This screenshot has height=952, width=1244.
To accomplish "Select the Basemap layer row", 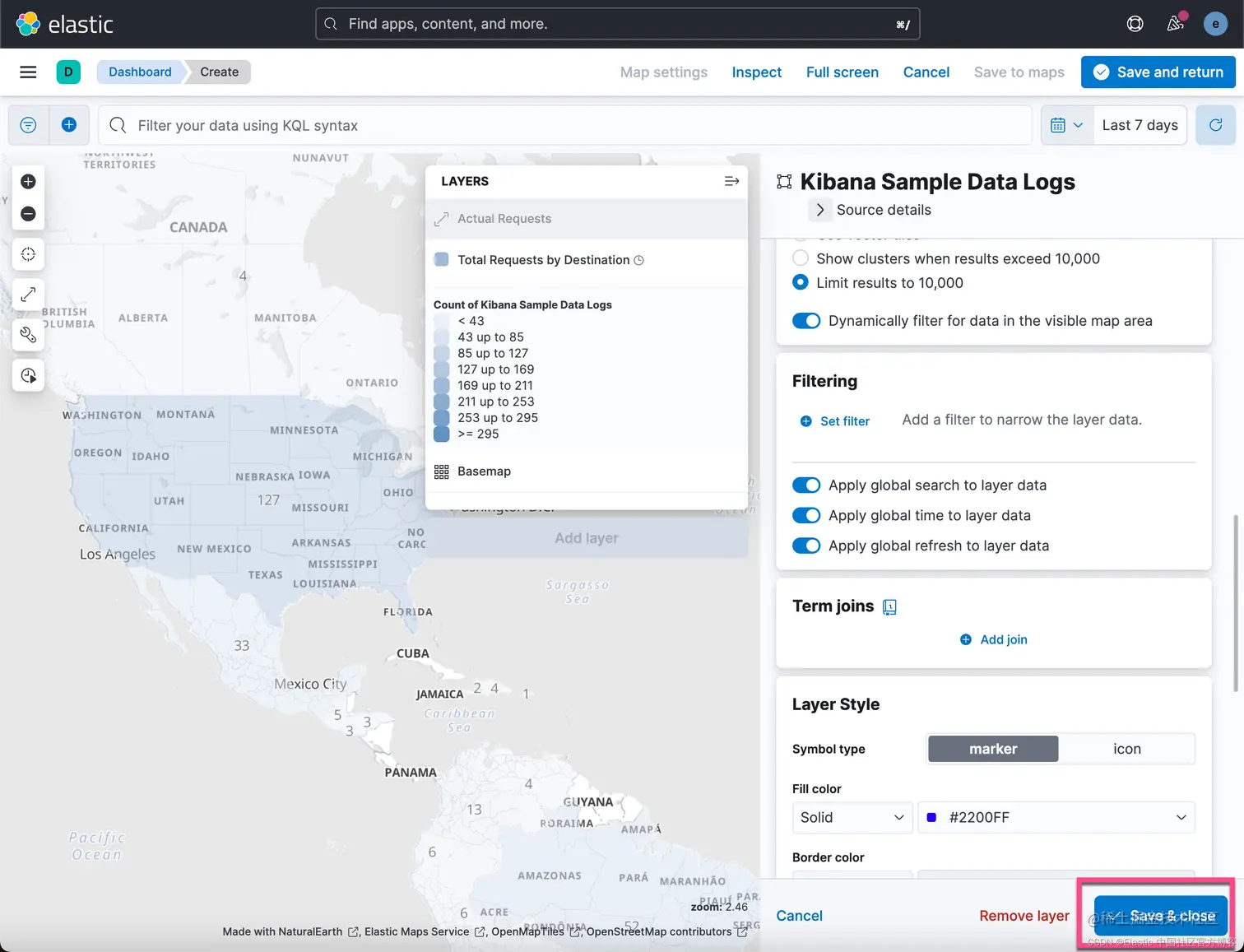I will pyautogui.click(x=587, y=471).
